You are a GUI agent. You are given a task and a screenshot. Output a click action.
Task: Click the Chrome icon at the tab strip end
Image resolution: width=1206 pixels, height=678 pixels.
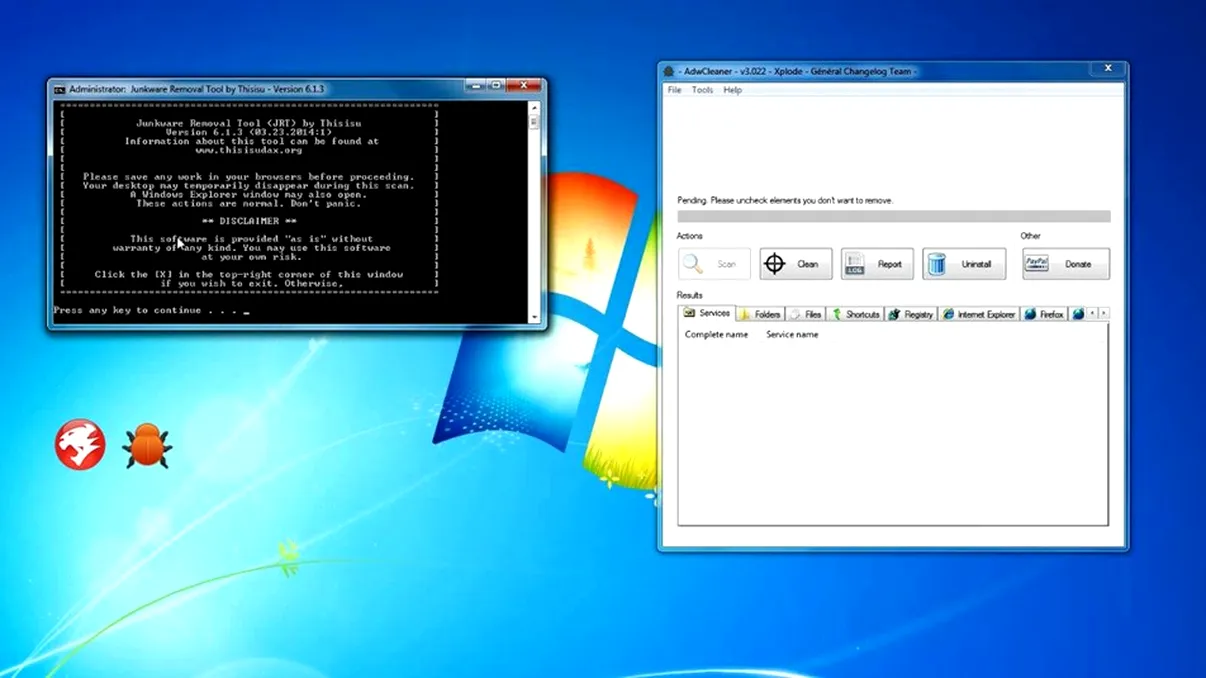click(1077, 312)
